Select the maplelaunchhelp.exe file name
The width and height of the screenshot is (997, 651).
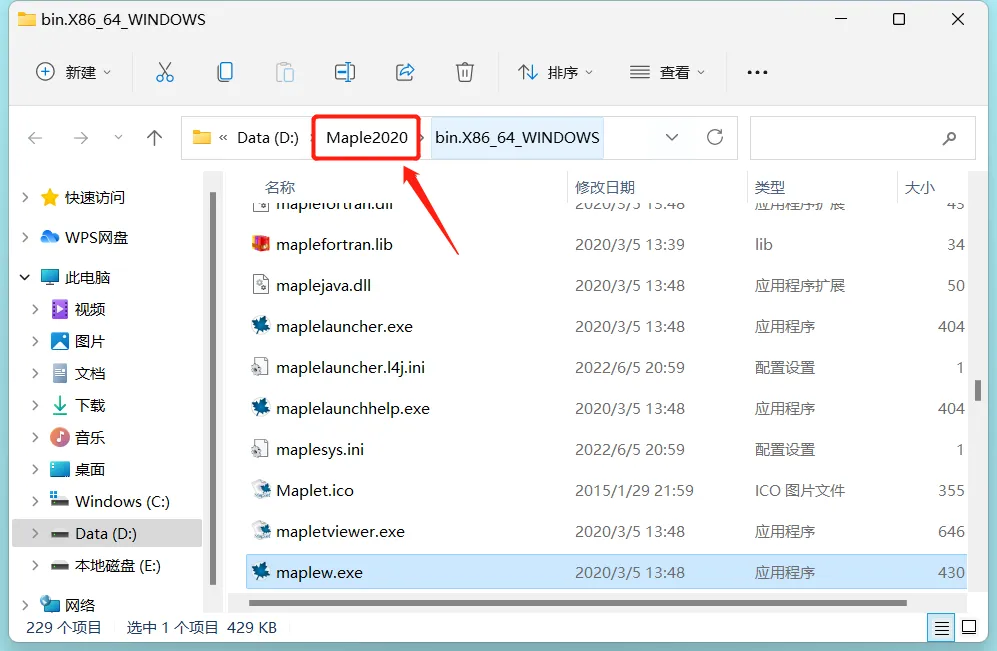(353, 408)
